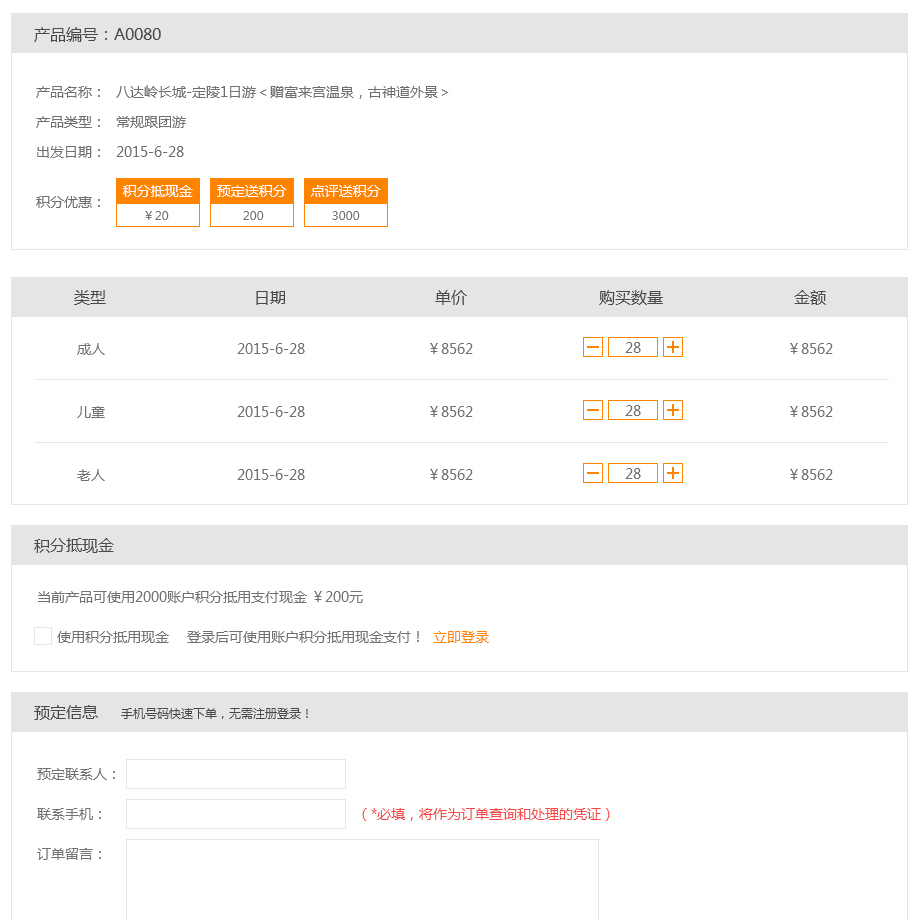Viewport: 922px width, 921px height.
Task: Decrease child (儿童) ticket quantity
Action: click(593, 410)
